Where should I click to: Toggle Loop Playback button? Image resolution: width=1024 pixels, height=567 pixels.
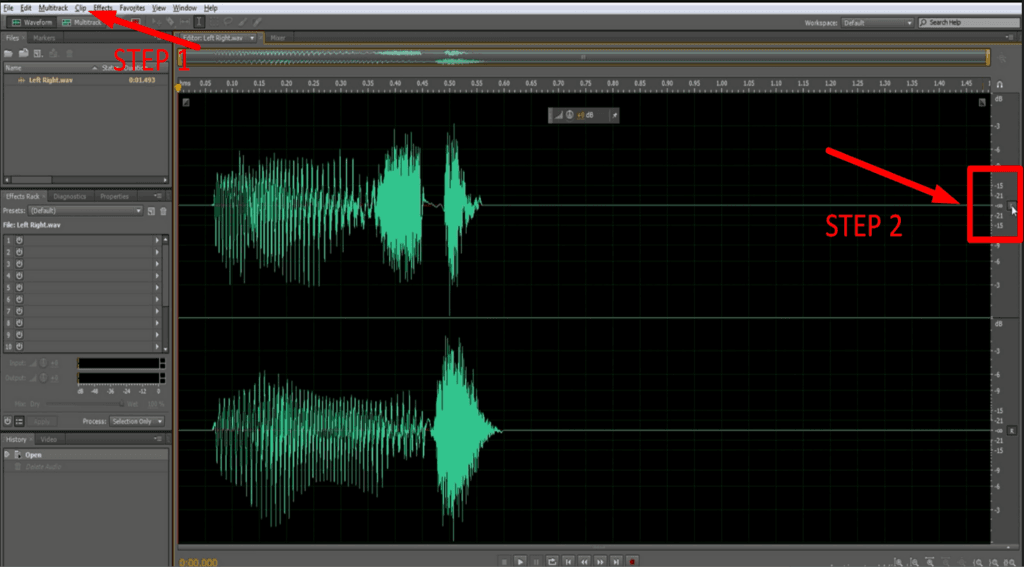[x=552, y=561]
